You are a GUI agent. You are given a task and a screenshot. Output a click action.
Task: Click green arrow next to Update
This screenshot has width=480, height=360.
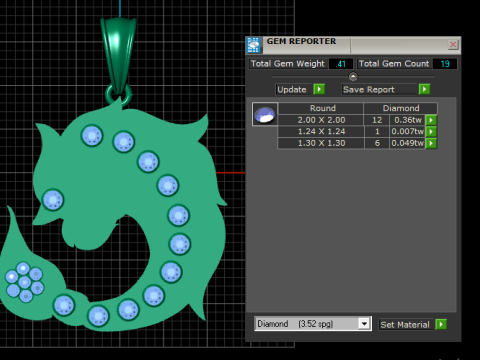[x=319, y=89]
